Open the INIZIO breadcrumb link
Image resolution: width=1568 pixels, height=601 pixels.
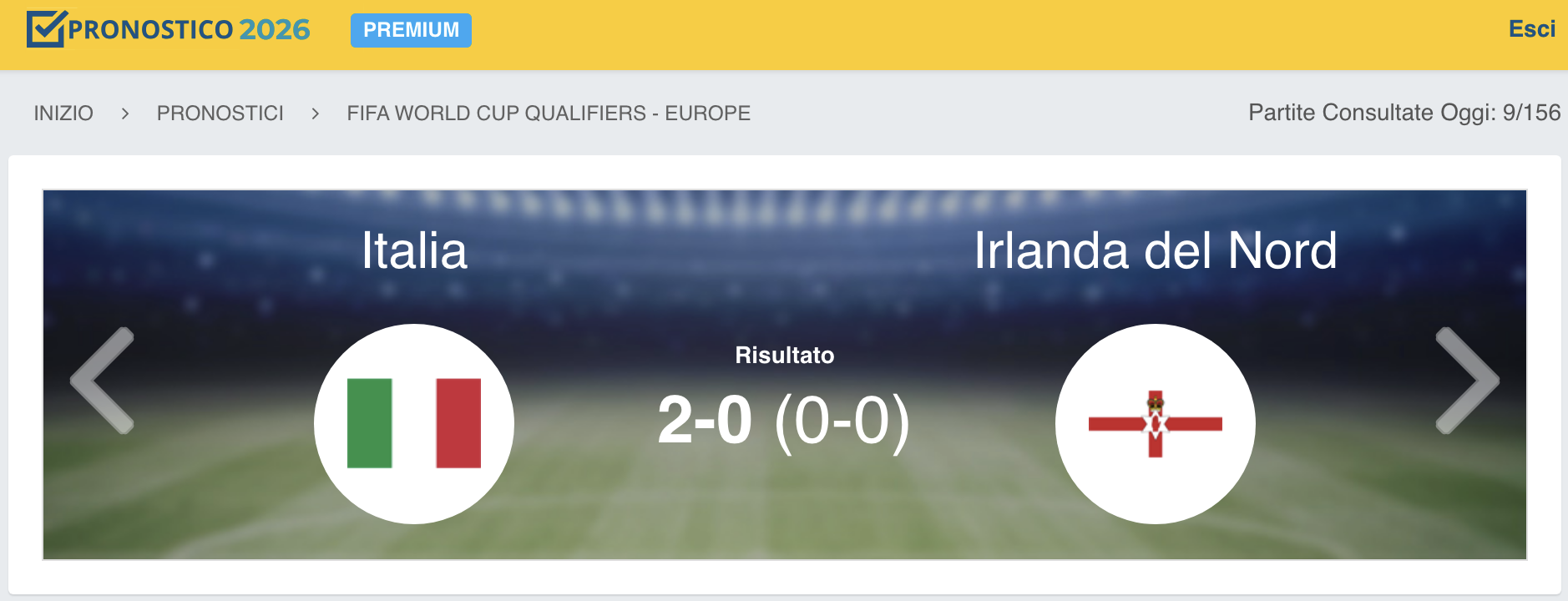[63, 114]
